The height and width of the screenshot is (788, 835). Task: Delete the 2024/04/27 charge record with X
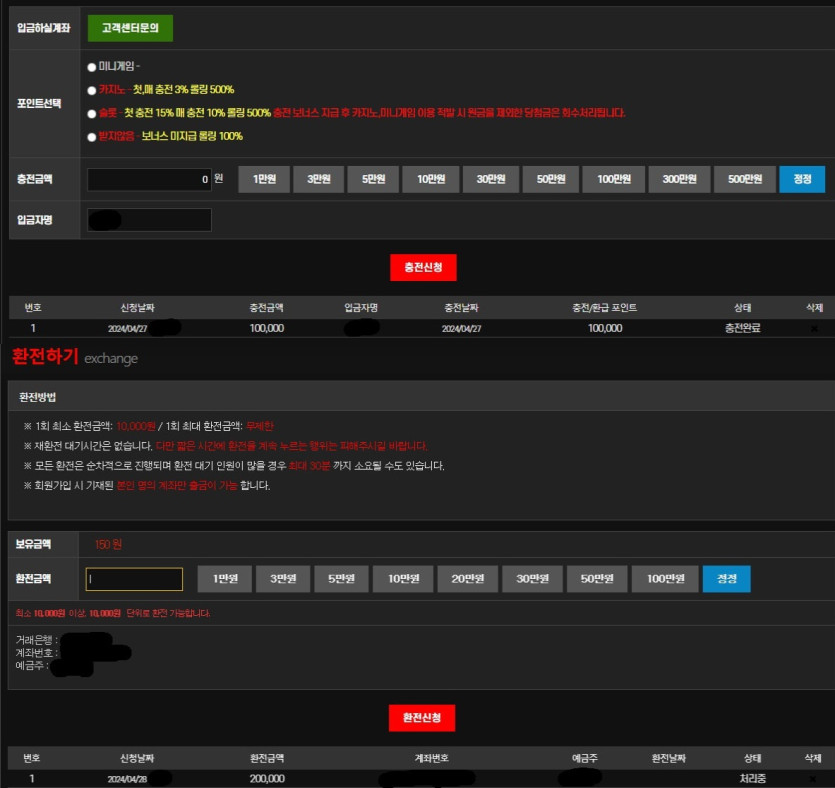tap(813, 328)
